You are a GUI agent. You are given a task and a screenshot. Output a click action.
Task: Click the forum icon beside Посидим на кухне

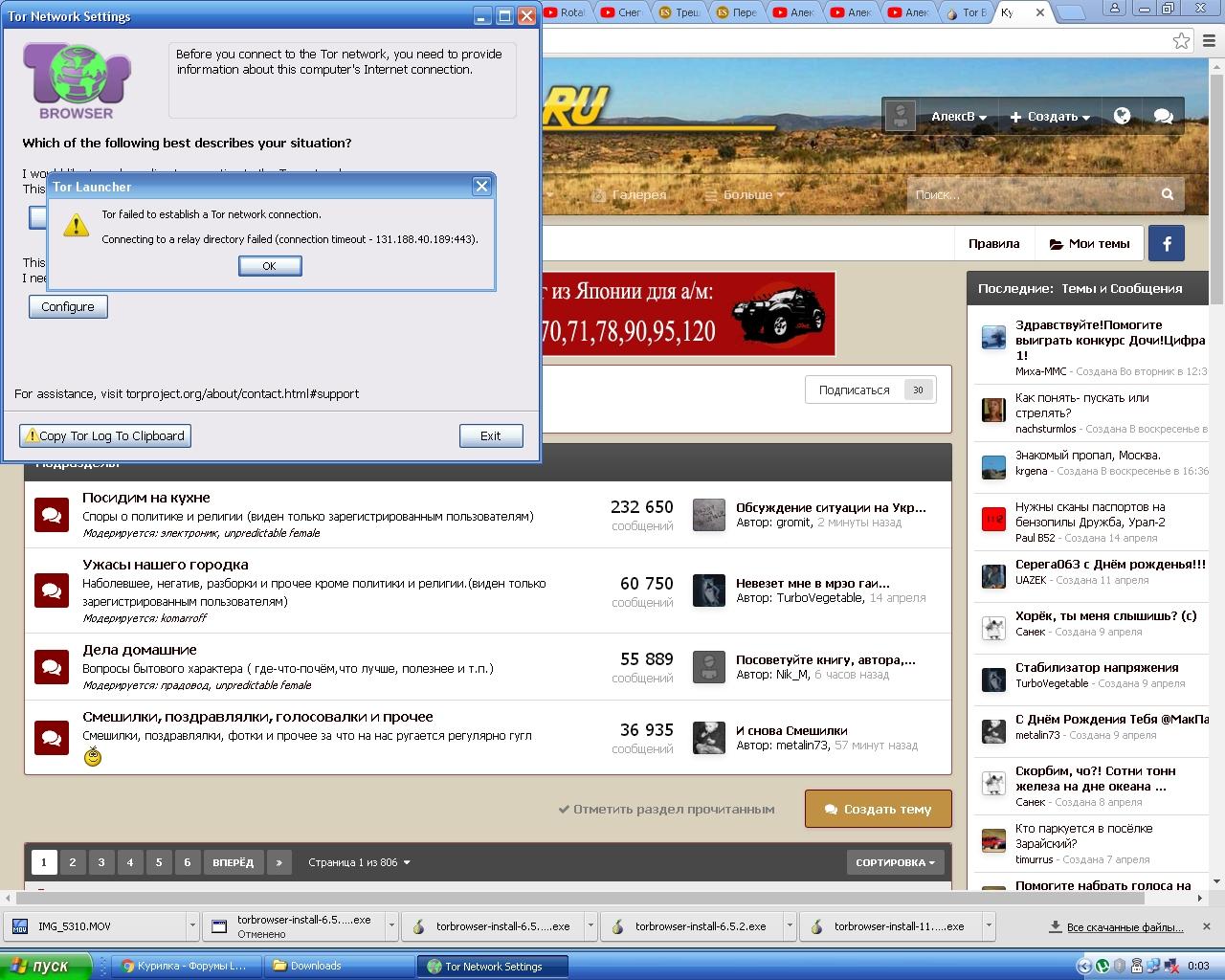[52, 515]
